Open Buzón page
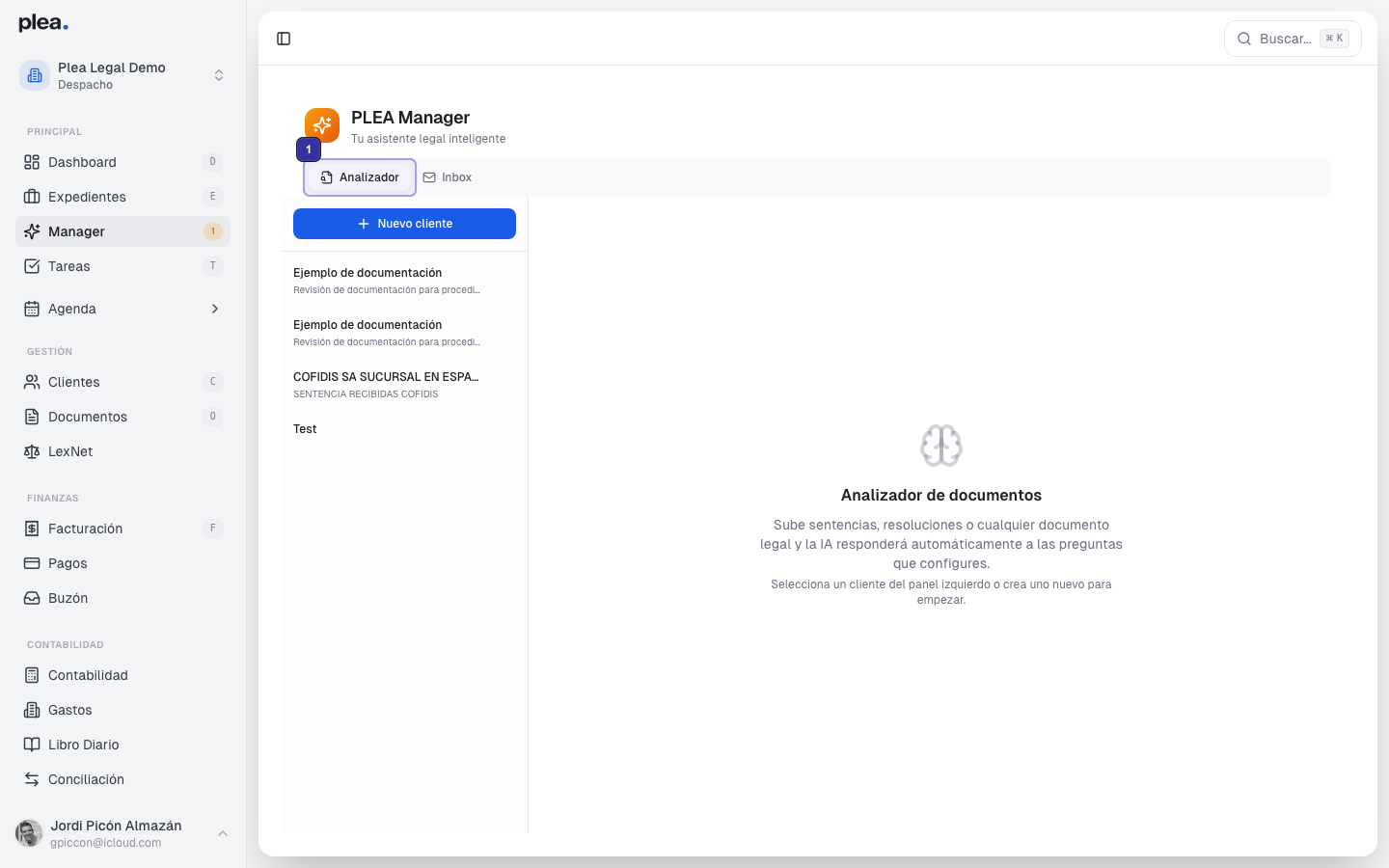 pyautogui.click(x=123, y=598)
